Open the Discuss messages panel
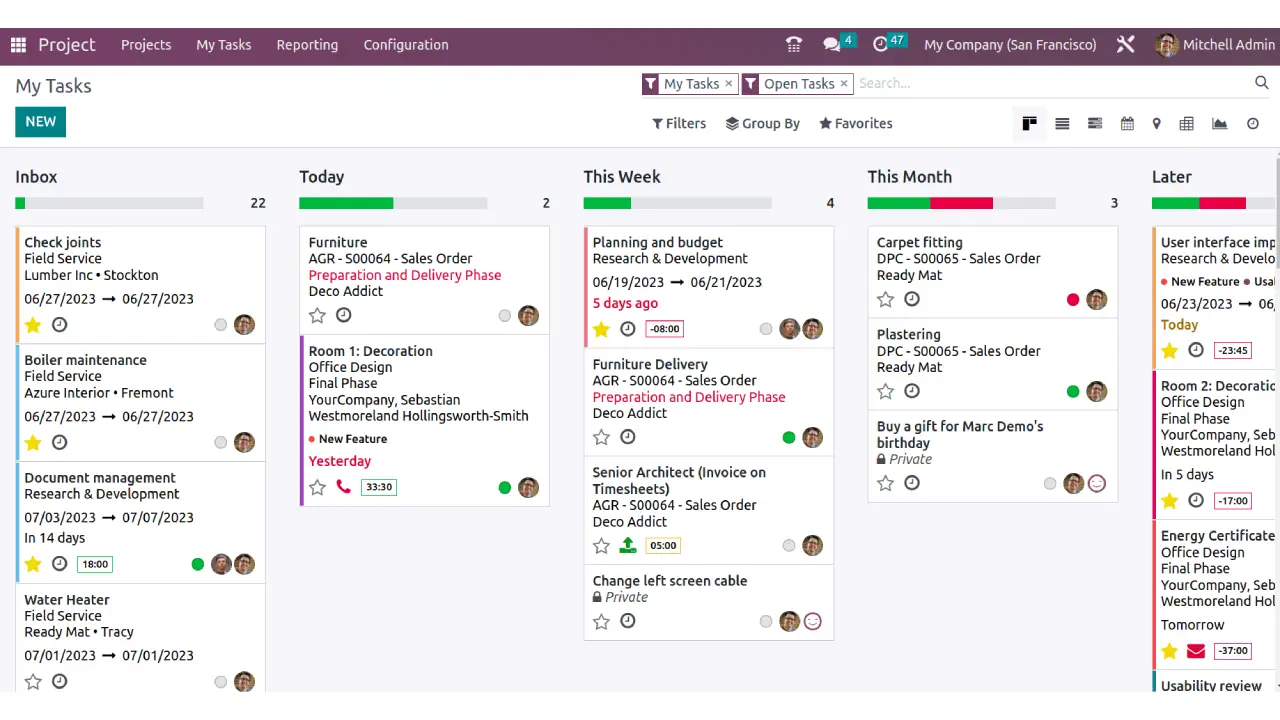This screenshot has width=1280, height=720. click(833, 44)
